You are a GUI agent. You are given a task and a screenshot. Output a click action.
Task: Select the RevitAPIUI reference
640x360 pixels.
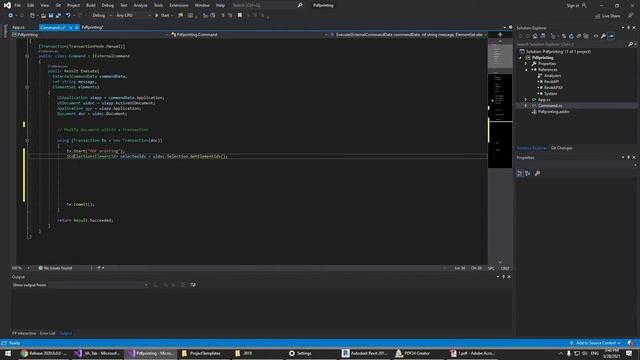click(x=553, y=87)
